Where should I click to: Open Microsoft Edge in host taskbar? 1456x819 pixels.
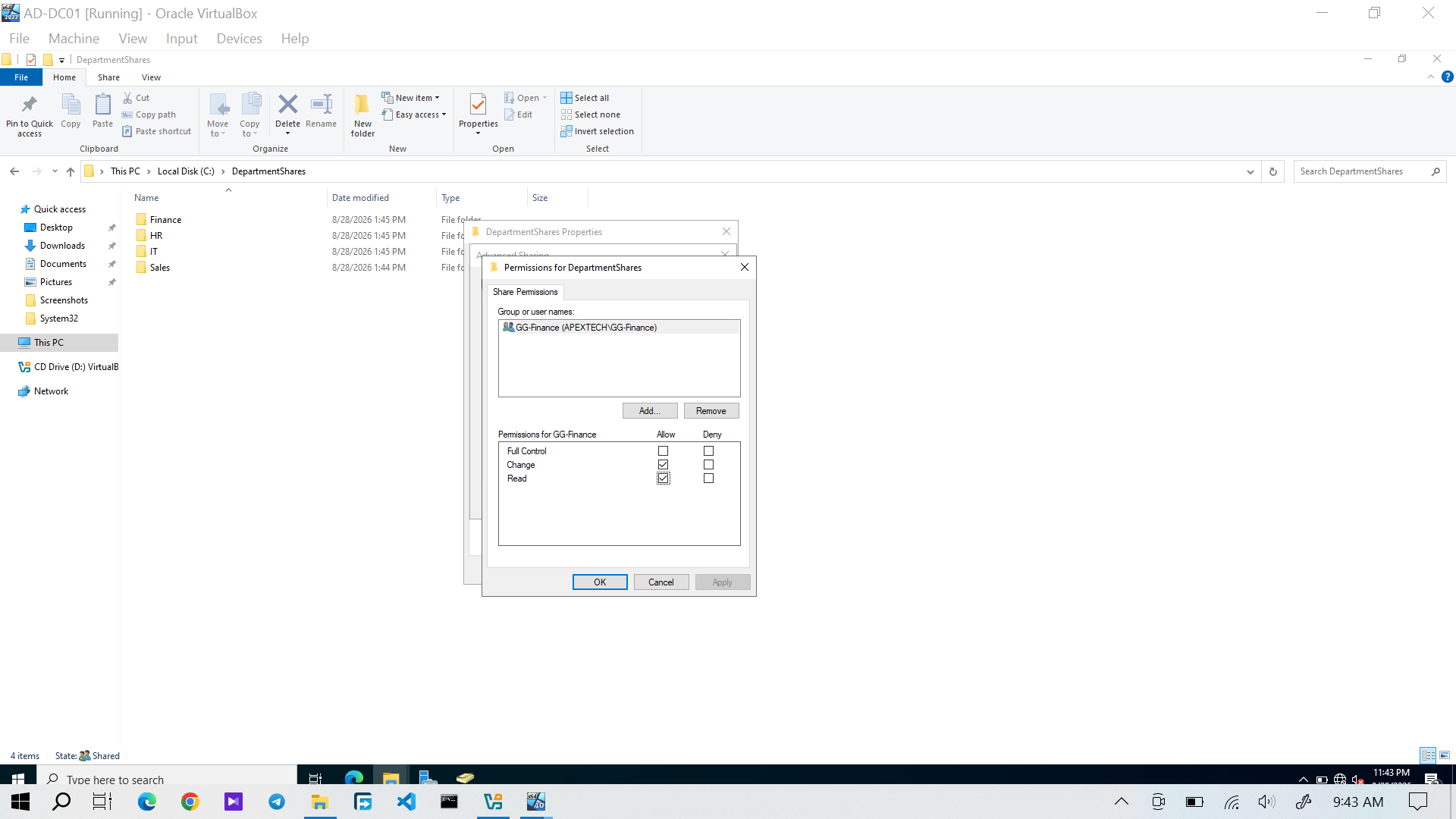click(x=147, y=802)
